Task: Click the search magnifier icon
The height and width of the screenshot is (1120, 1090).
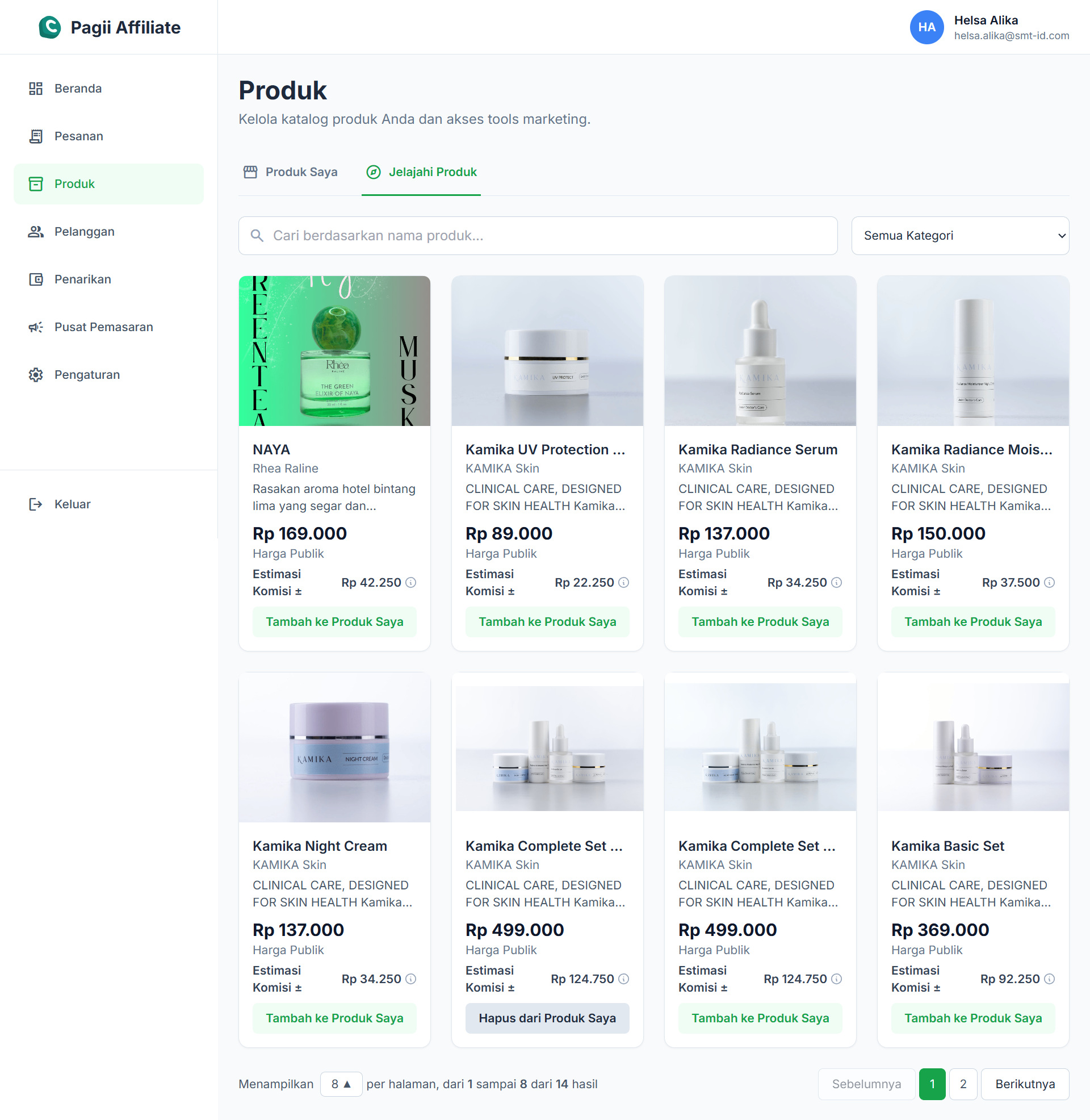Action: pyautogui.click(x=257, y=235)
